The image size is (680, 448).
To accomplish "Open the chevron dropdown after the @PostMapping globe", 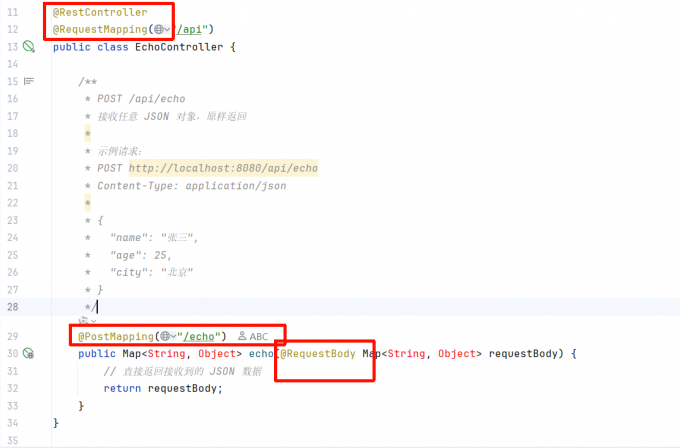I will click(174, 336).
